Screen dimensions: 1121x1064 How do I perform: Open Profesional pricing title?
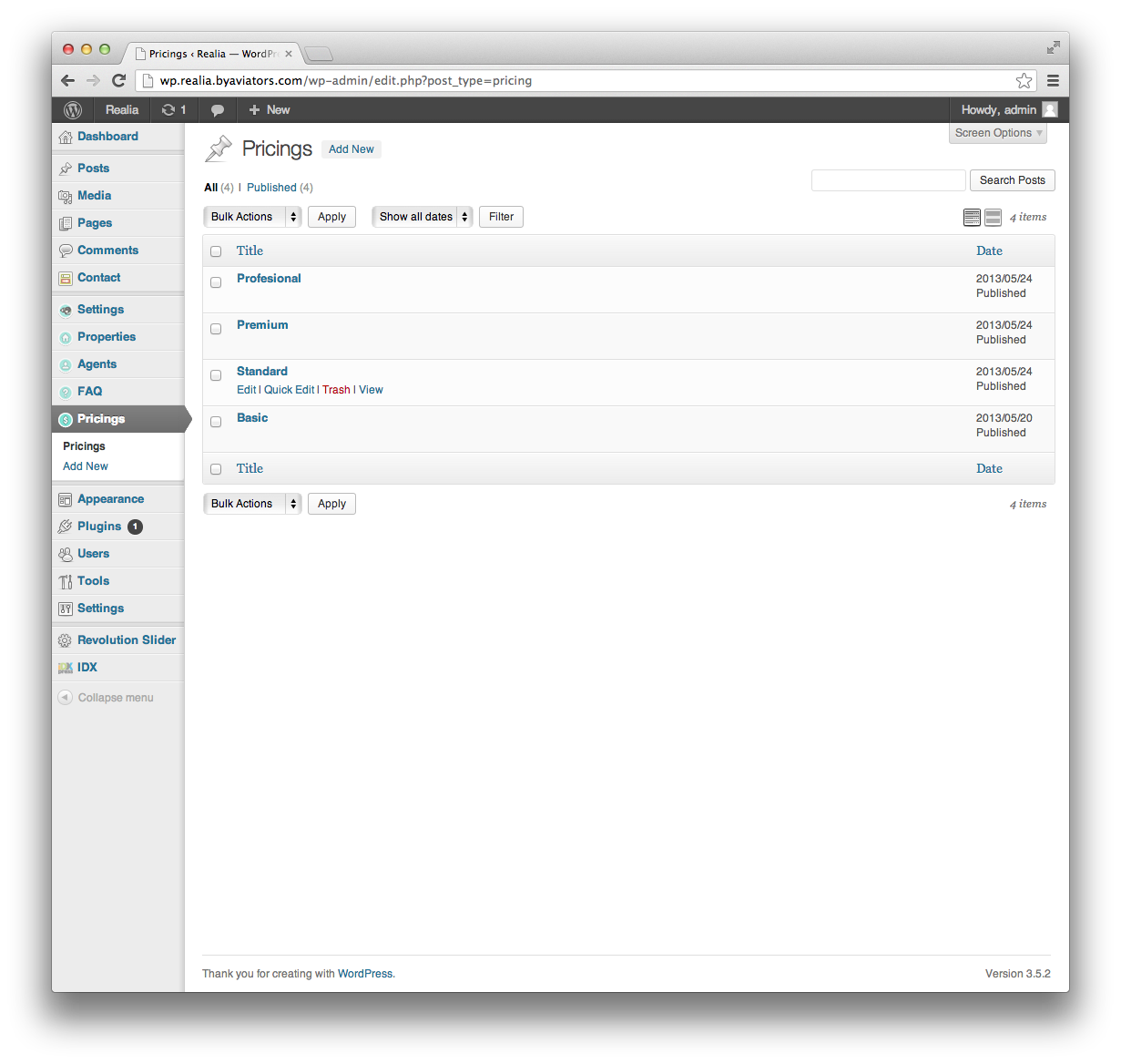269,279
